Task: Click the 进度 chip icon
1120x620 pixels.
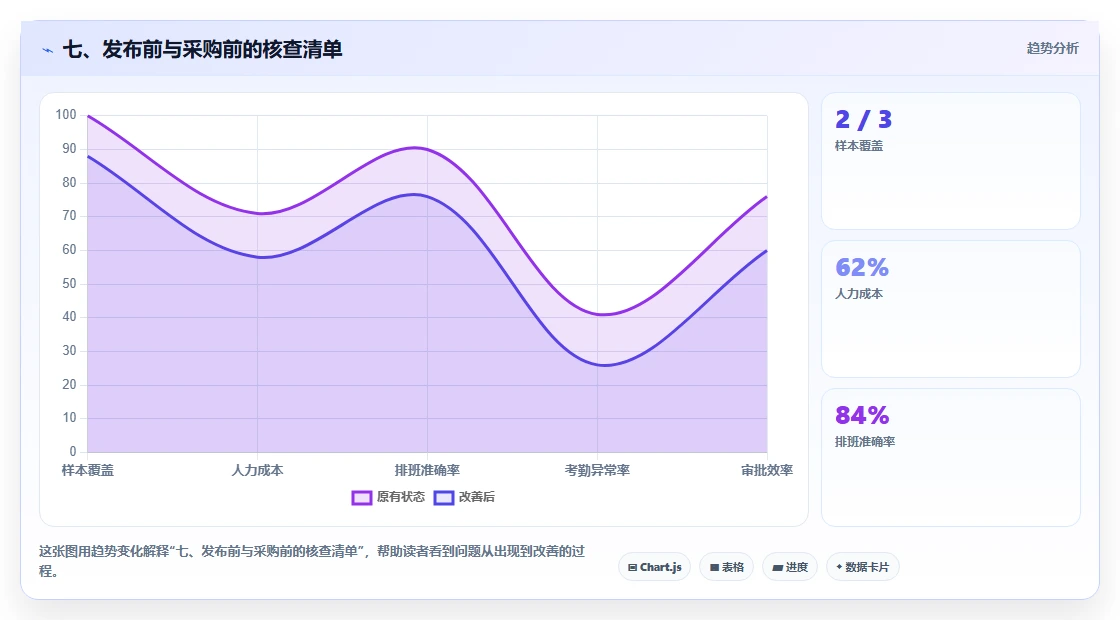Action: 778,568
